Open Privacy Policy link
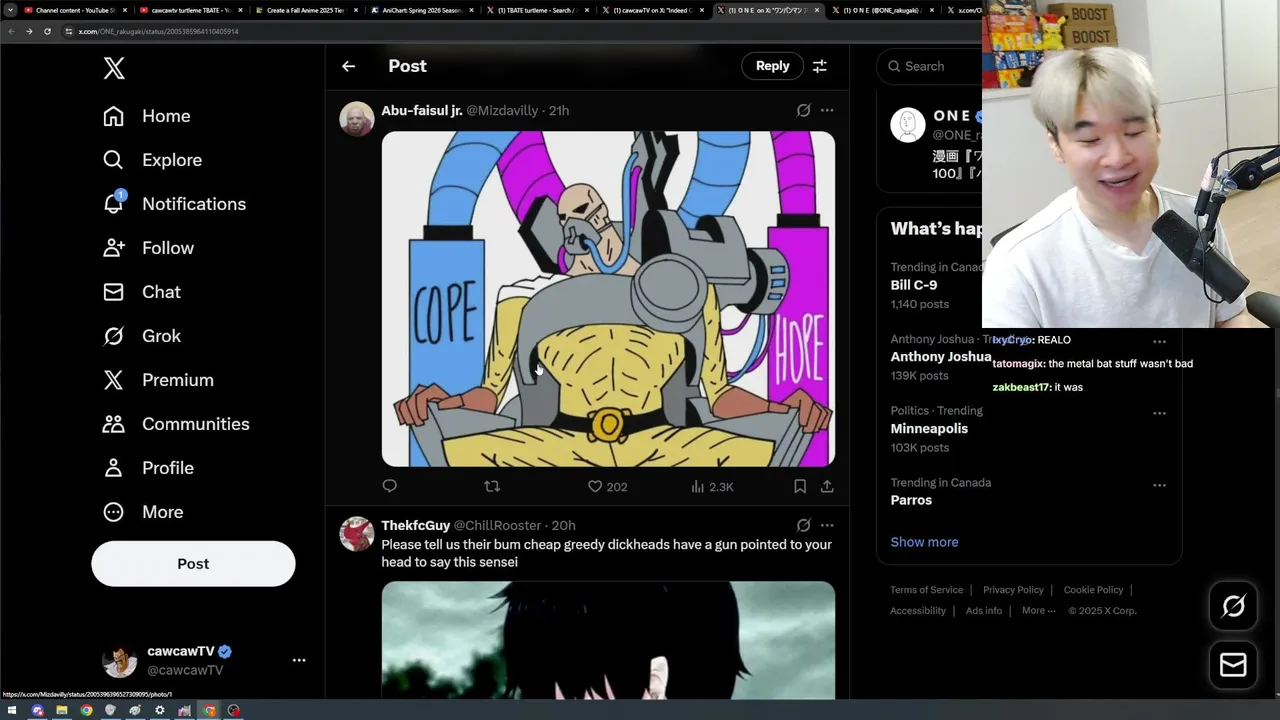The height and width of the screenshot is (720, 1280). [x=1013, y=590]
